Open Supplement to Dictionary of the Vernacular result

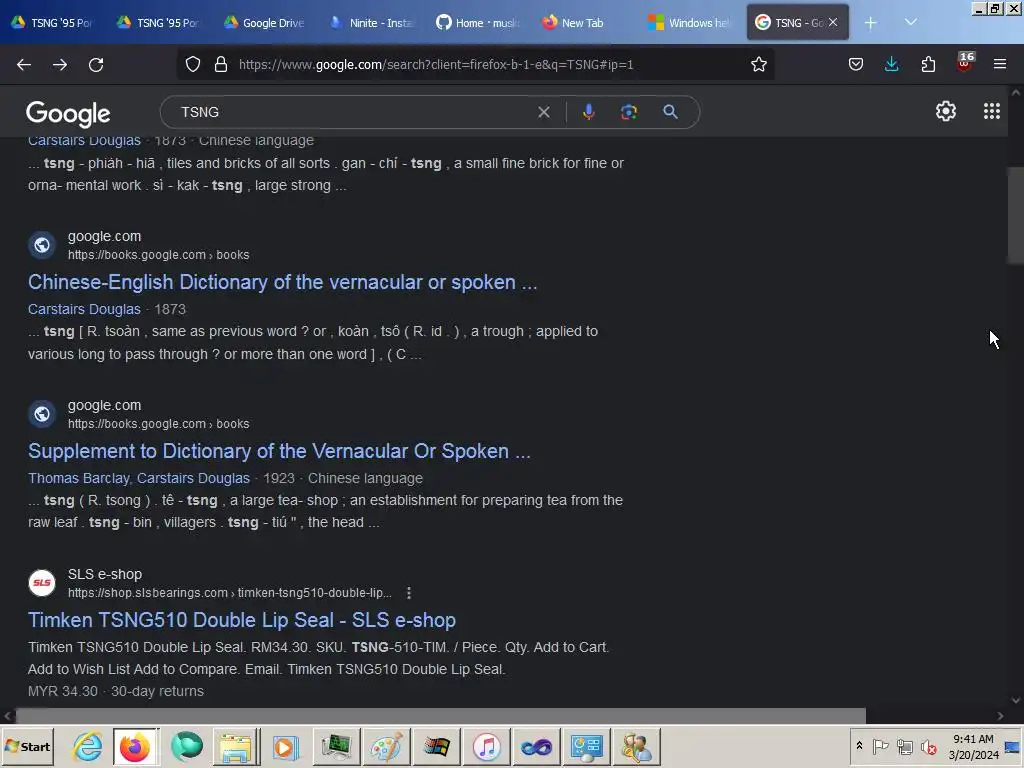tap(279, 451)
